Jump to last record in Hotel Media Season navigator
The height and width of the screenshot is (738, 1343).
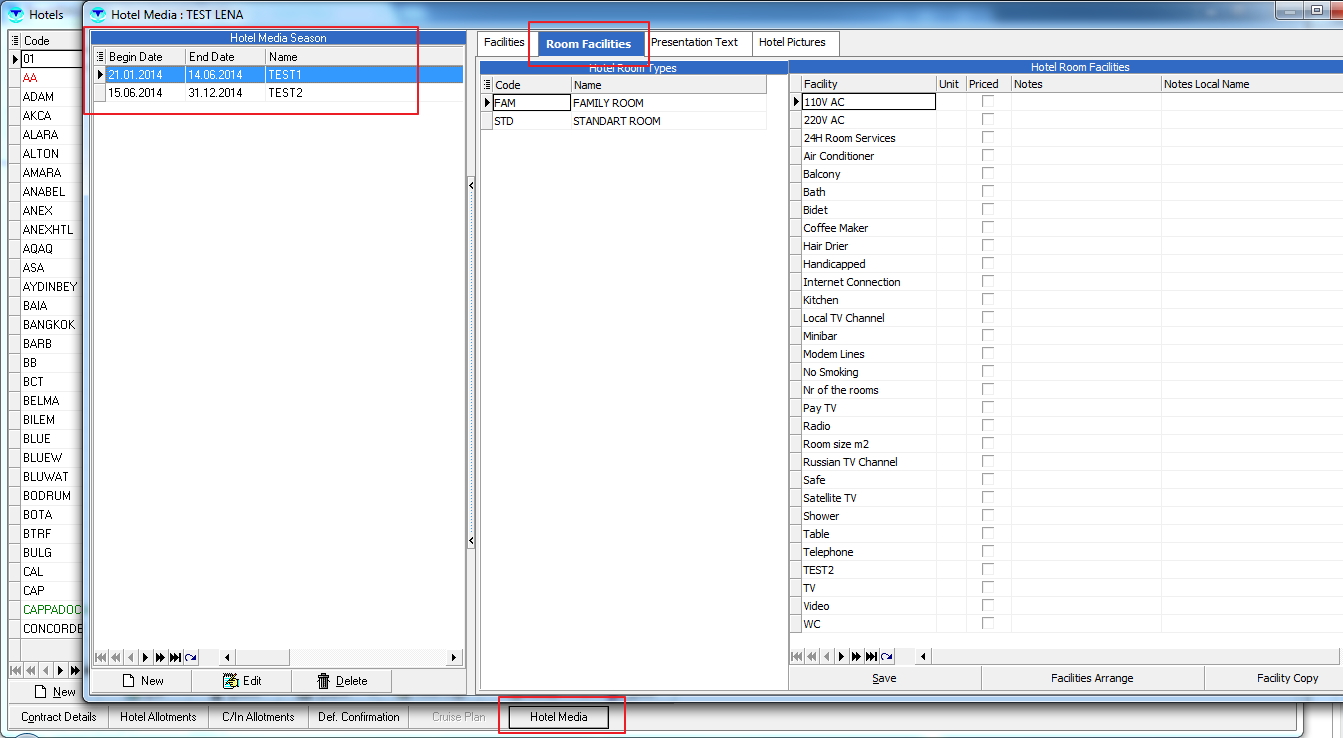[x=175, y=657]
